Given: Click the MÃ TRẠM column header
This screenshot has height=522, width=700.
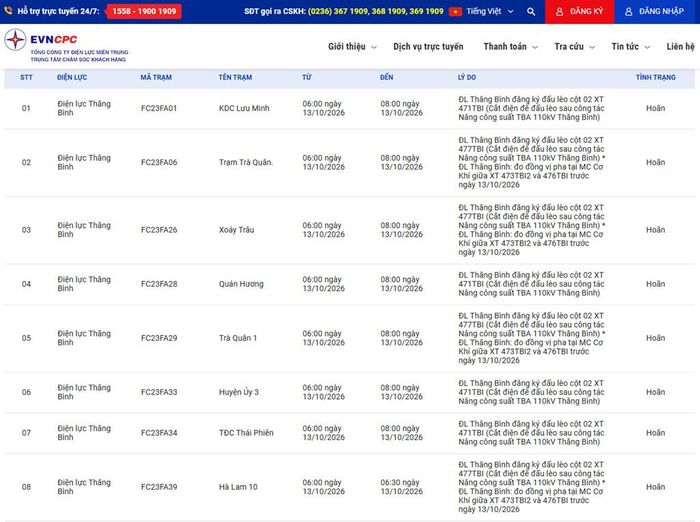Looking at the screenshot, I should click(156, 77).
